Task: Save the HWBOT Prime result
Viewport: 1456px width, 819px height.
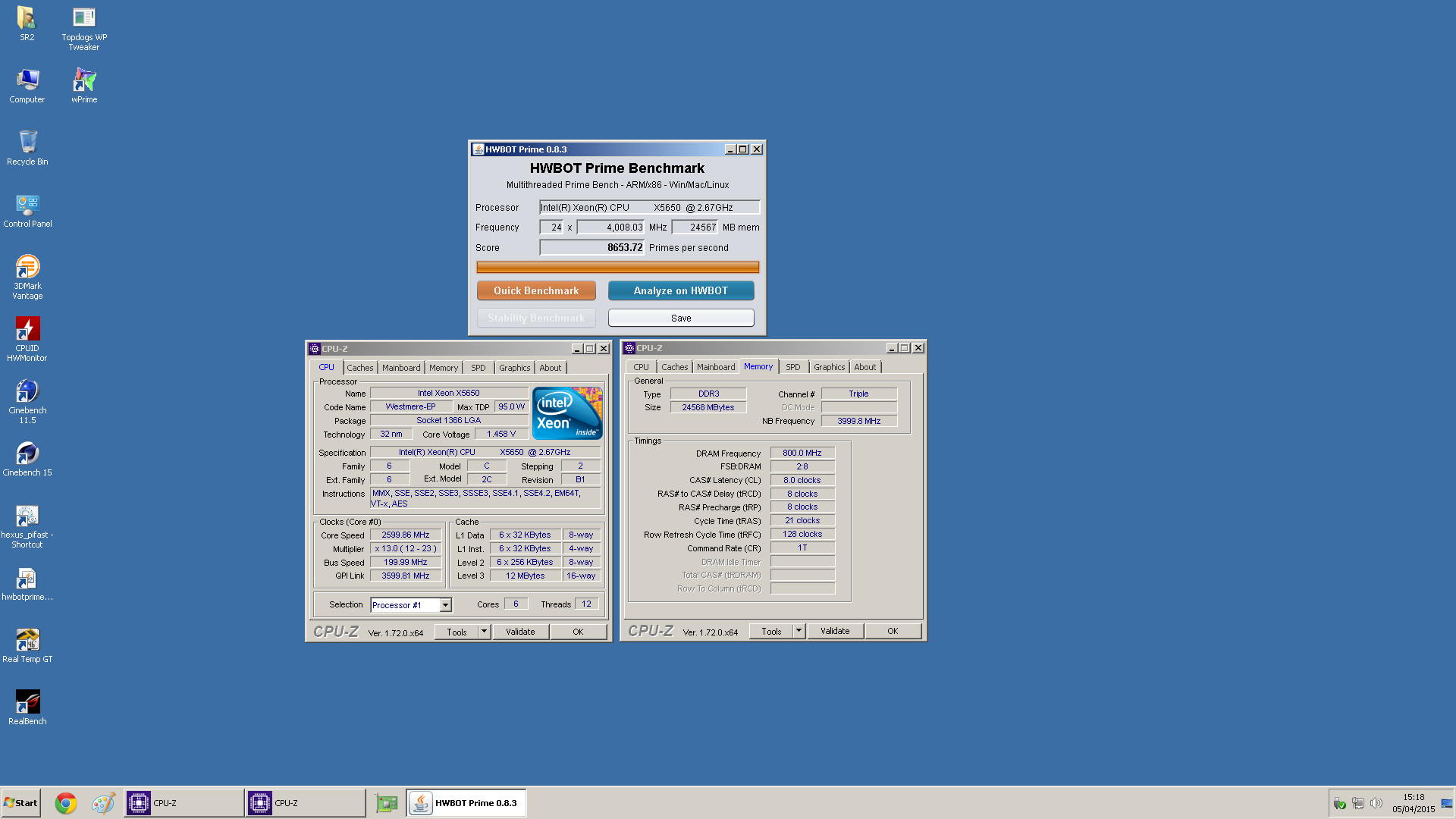Action: tap(681, 318)
